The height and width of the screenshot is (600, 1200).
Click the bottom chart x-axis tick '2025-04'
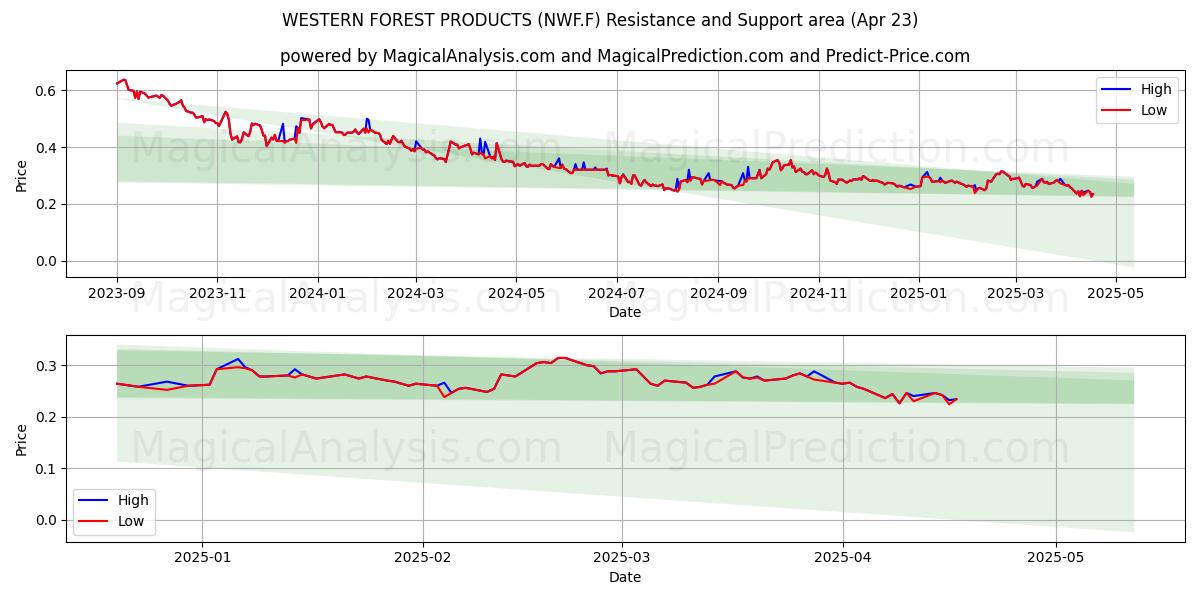(843, 559)
